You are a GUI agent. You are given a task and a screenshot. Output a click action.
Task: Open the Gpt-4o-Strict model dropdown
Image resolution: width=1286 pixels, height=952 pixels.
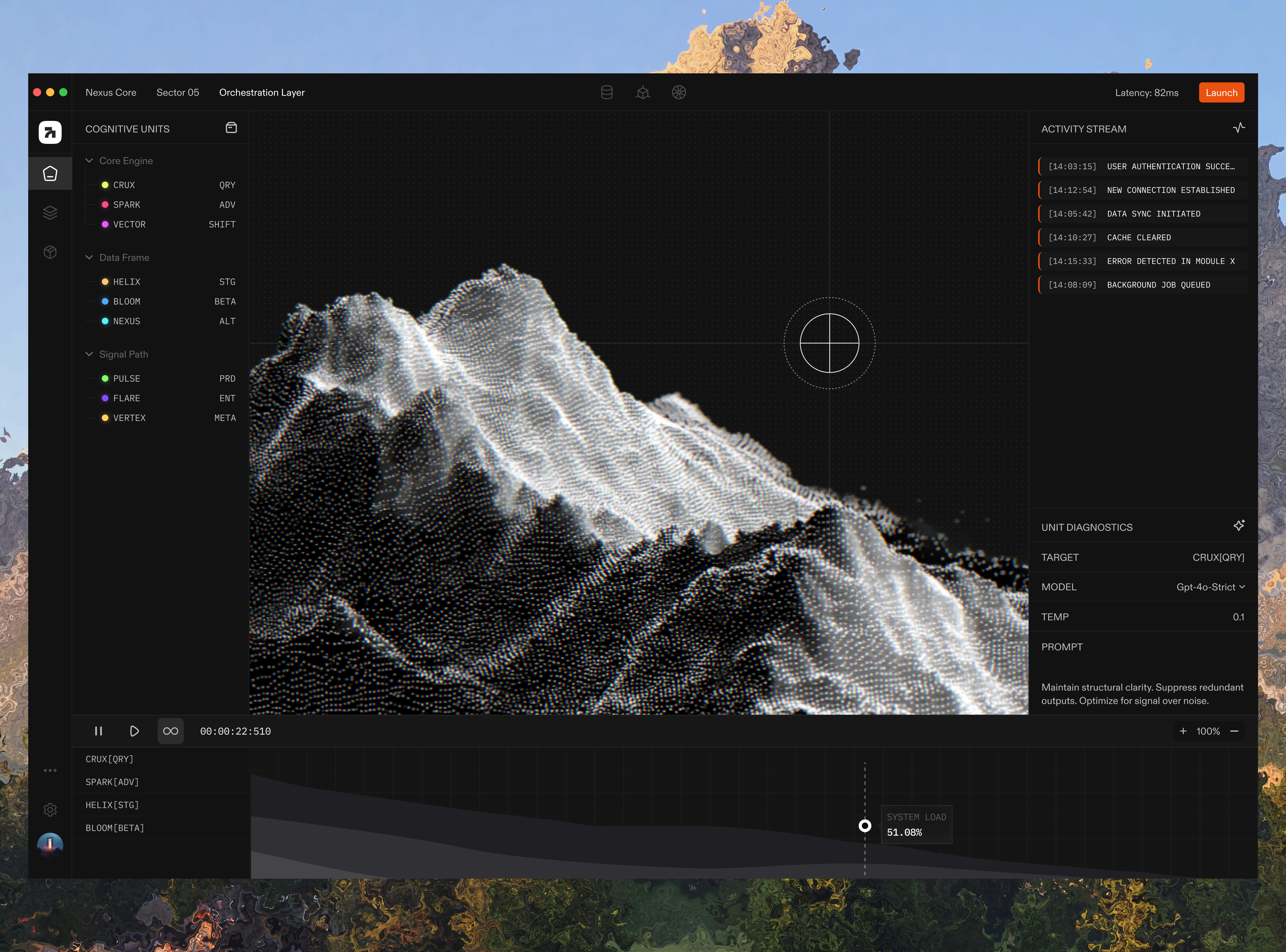1211,587
